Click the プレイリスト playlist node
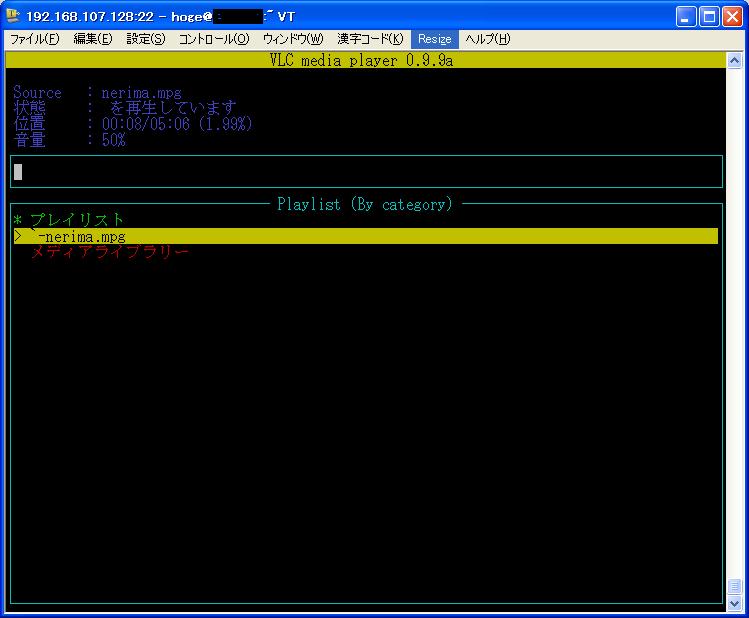The image size is (749, 618). coord(76,220)
